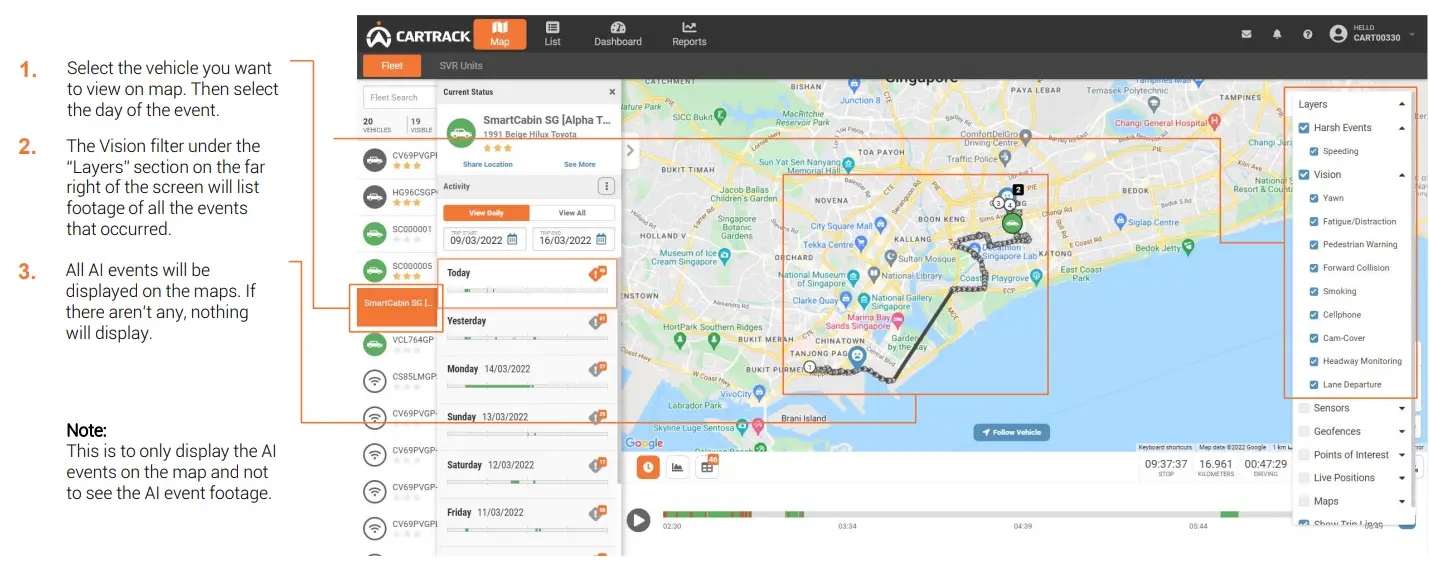1429x577 pixels.
Task: Toggle the Yawn checkbox
Action: click(x=1314, y=198)
